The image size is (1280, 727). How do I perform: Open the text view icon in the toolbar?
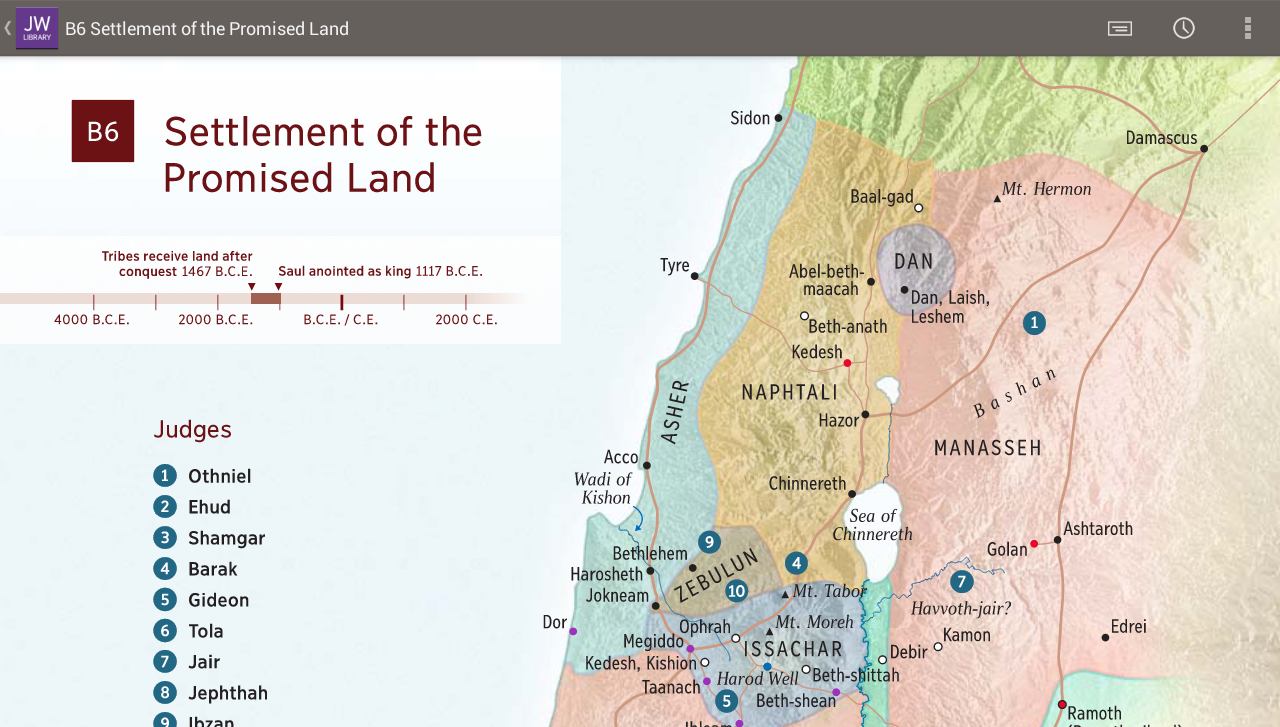point(1120,28)
